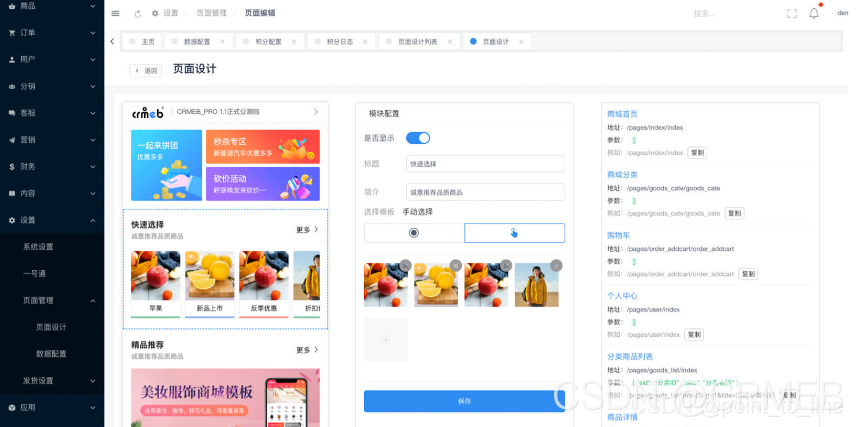The width and height of the screenshot is (859, 427).
Task: Toggle the 是否显示 switch
Action: click(418, 138)
